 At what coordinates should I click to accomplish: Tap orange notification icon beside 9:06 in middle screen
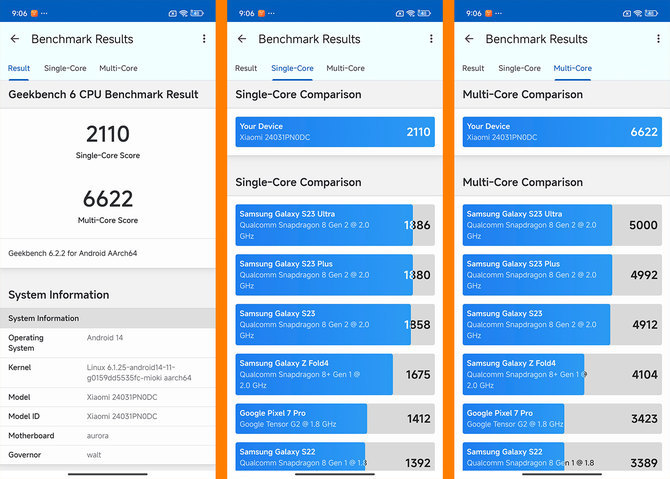(262, 13)
